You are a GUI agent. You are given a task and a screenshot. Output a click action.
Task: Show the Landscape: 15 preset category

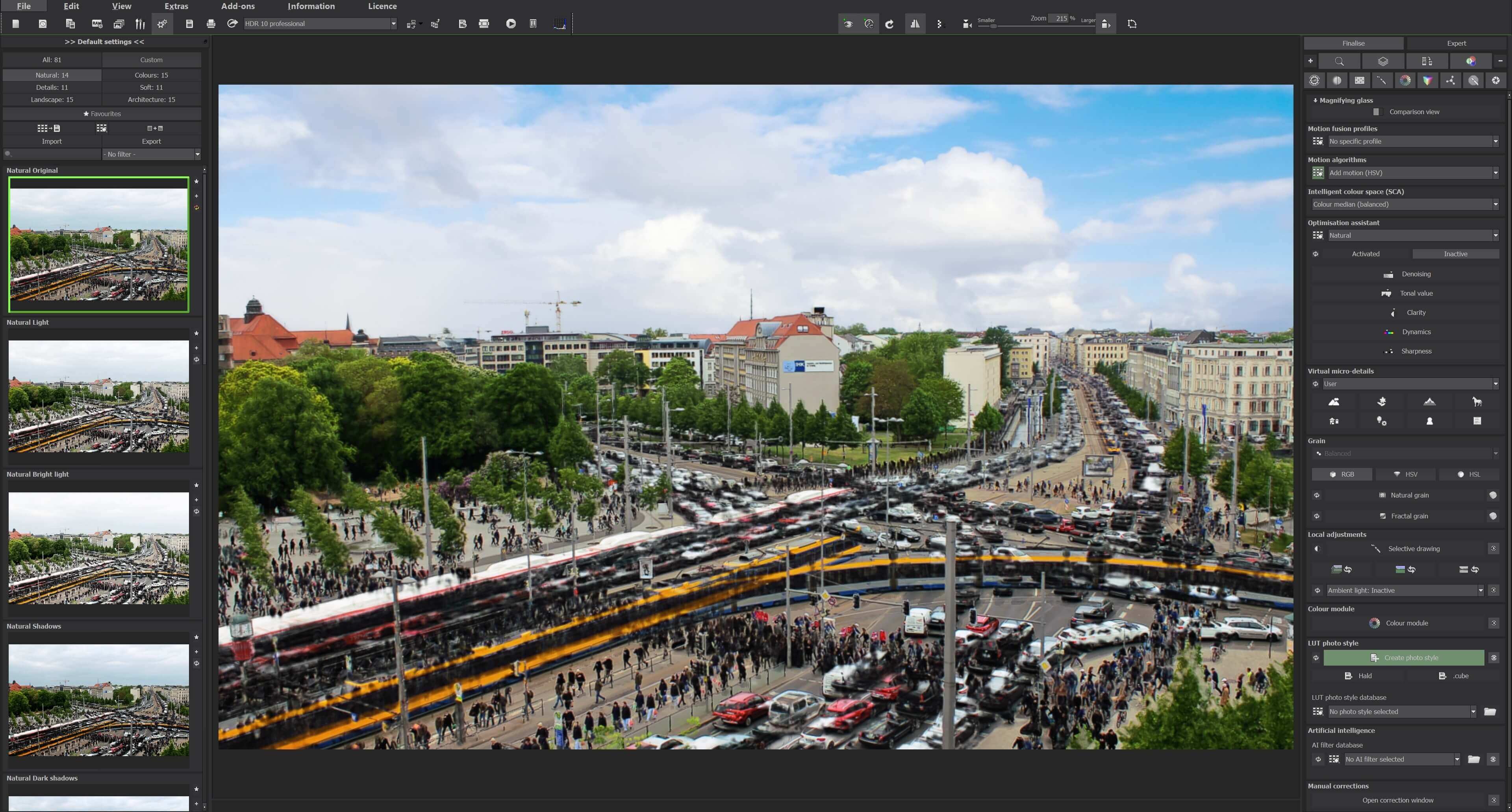click(52, 100)
